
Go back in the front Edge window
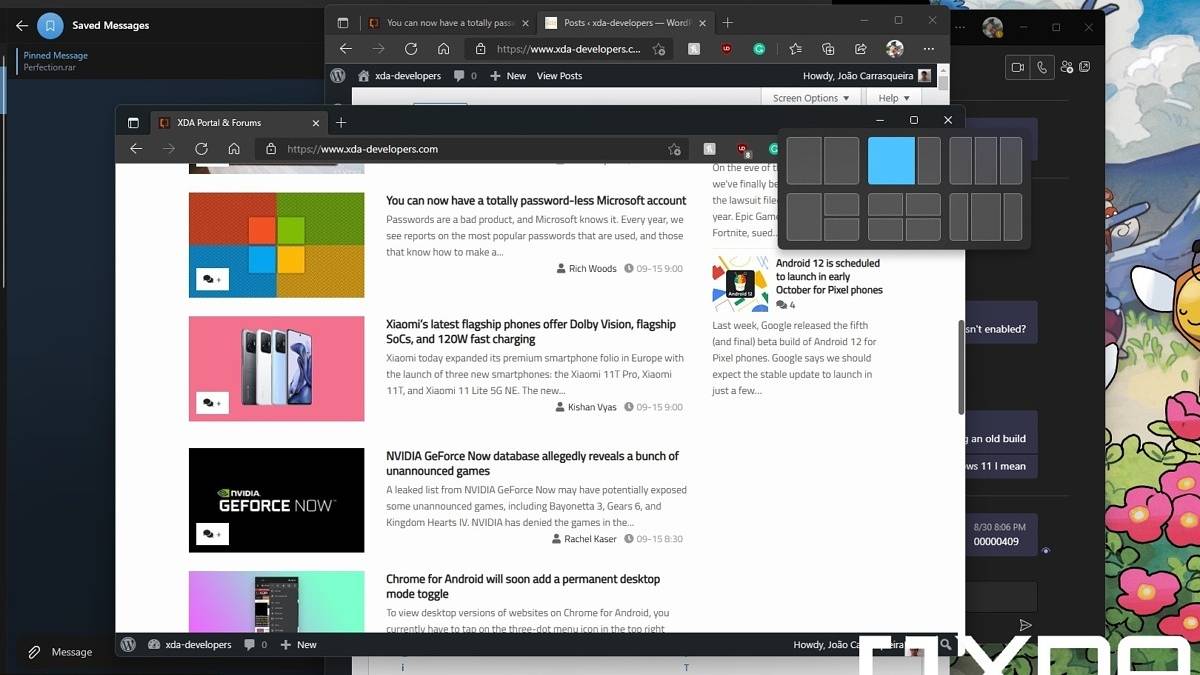point(136,149)
